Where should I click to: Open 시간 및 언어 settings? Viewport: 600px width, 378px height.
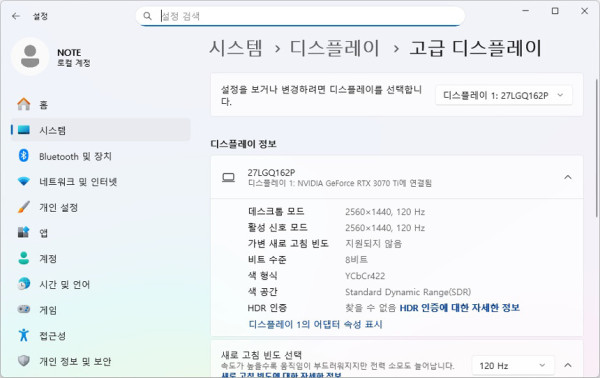click(x=101, y=284)
